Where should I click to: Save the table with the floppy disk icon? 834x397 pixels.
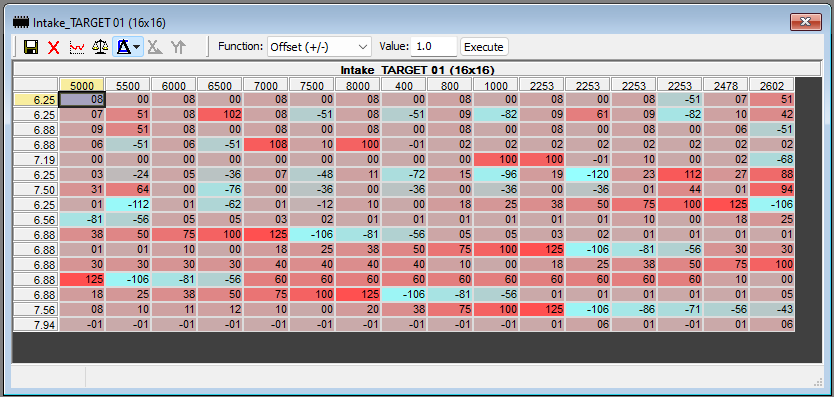(x=31, y=47)
